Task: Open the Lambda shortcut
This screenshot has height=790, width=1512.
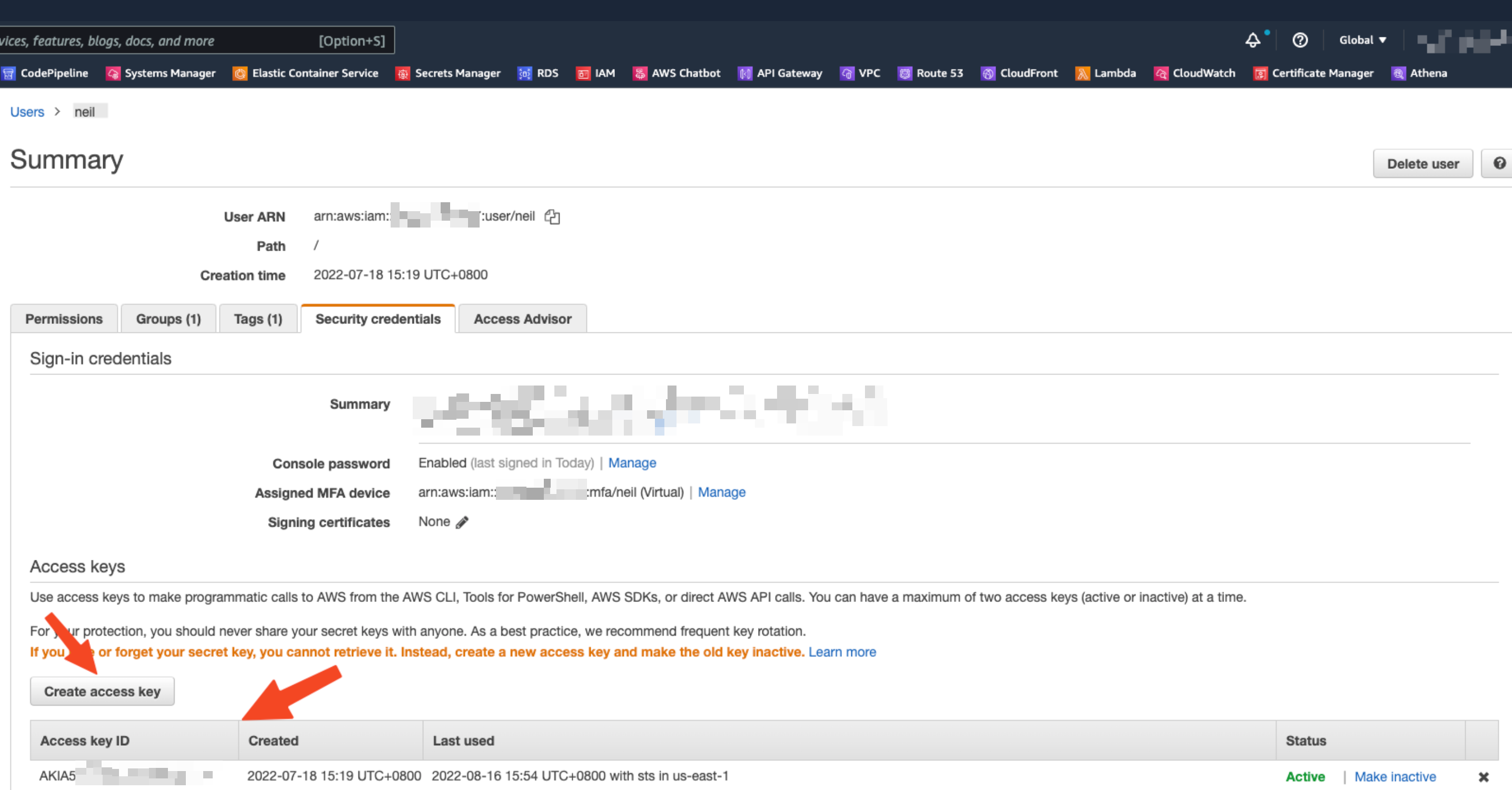Action: tap(1106, 73)
